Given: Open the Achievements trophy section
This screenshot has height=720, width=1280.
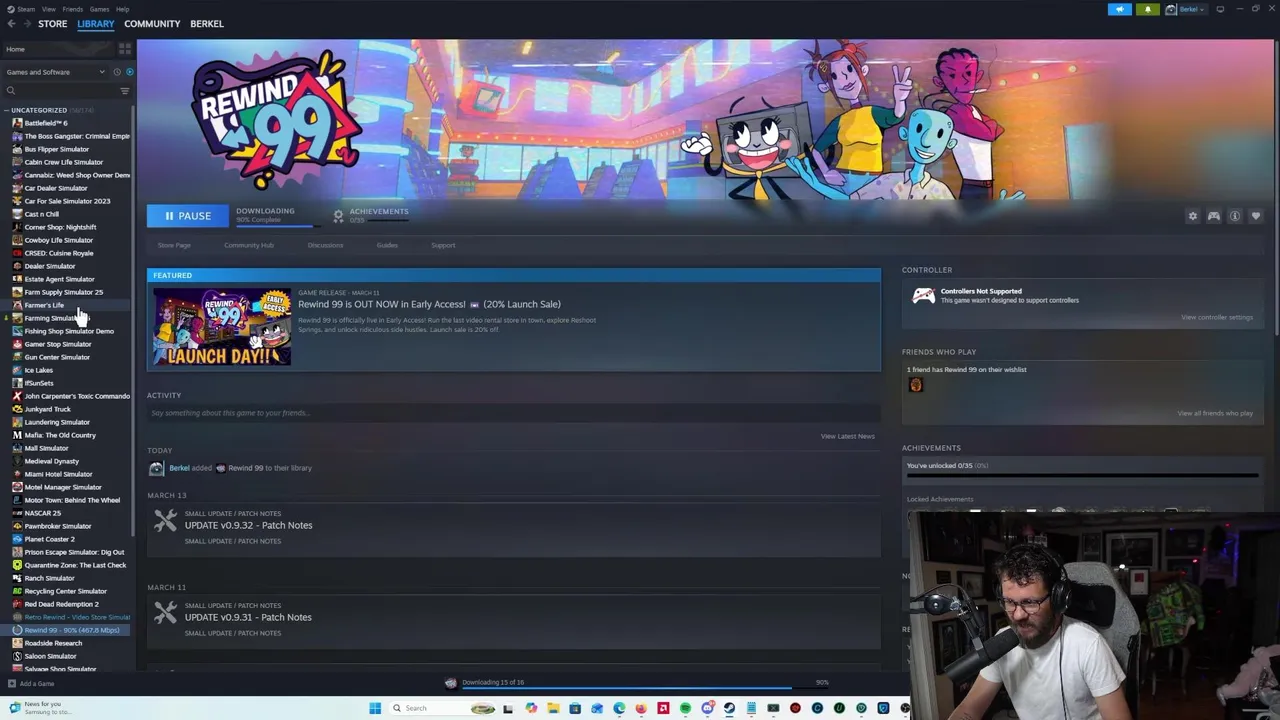Looking at the screenshot, I should (x=338, y=216).
